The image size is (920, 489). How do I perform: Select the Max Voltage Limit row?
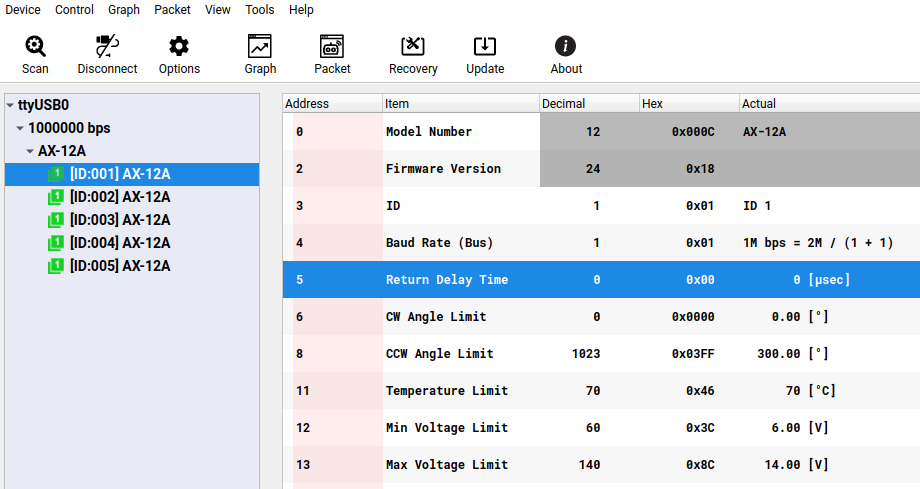(x=601, y=464)
